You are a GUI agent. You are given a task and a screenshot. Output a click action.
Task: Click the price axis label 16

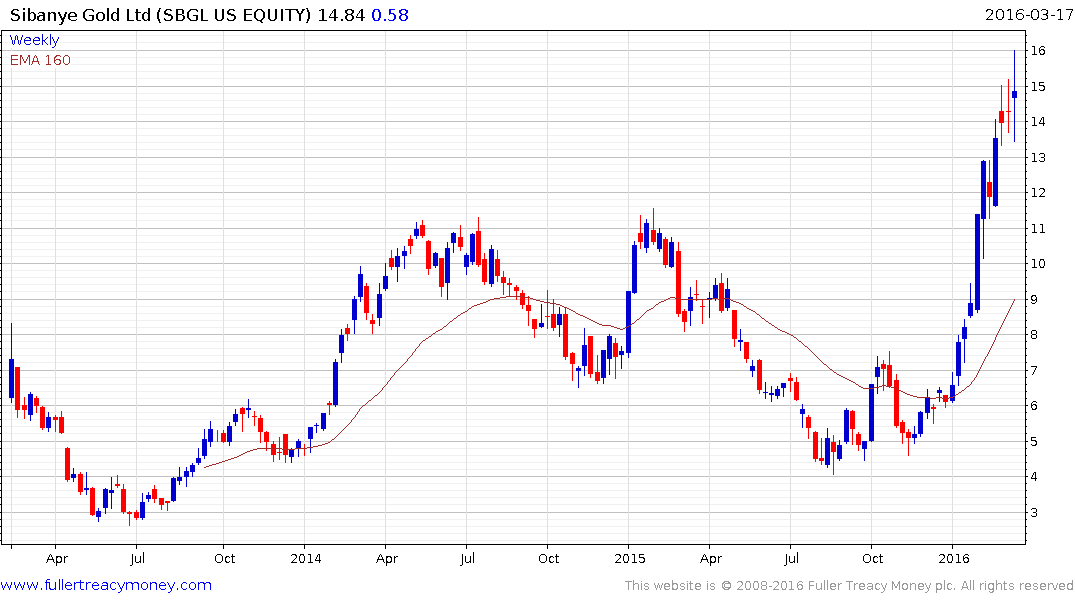pos(1038,51)
